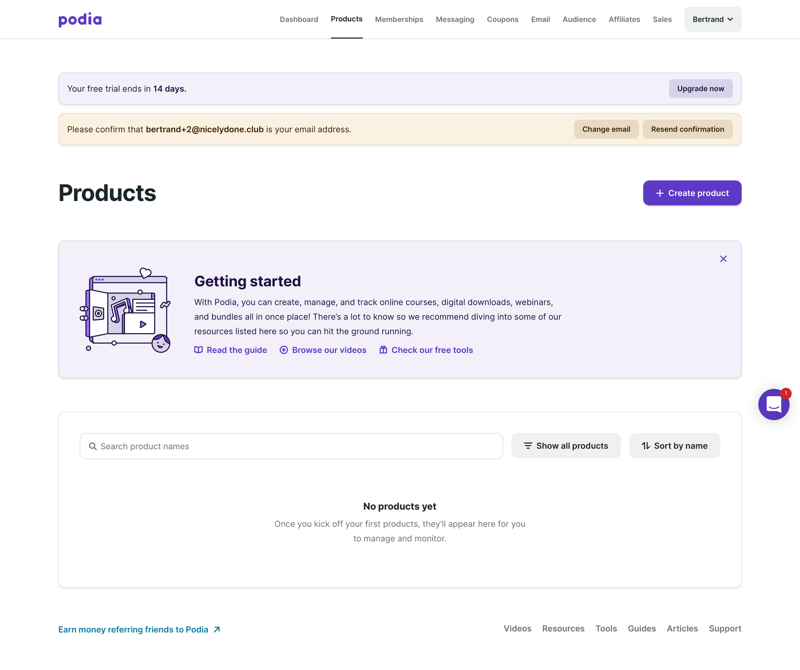
Task: Click the play icon beside Browse our videos
Action: coord(282,350)
